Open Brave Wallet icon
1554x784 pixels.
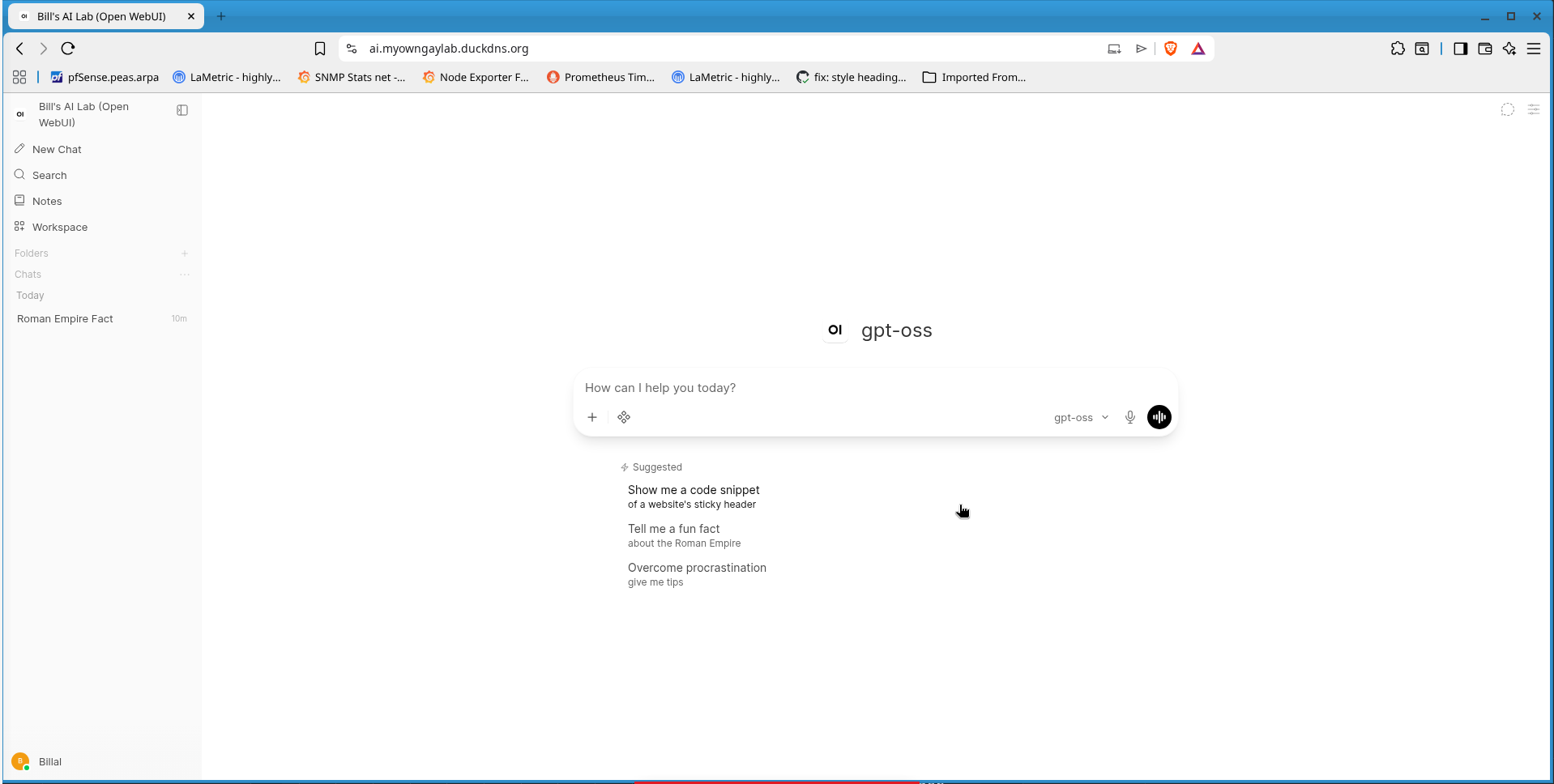point(1485,49)
